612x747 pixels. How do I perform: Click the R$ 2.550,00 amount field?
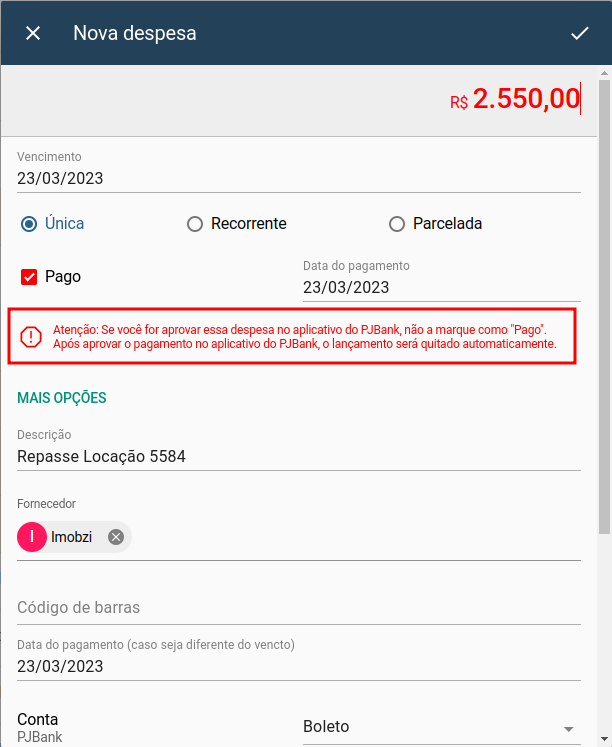pyautogui.click(x=515, y=99)
